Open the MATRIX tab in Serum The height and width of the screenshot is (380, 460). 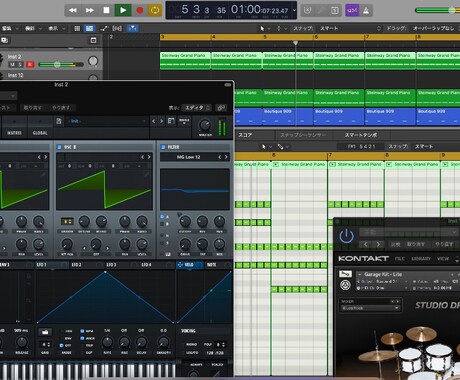pos(14,133)
